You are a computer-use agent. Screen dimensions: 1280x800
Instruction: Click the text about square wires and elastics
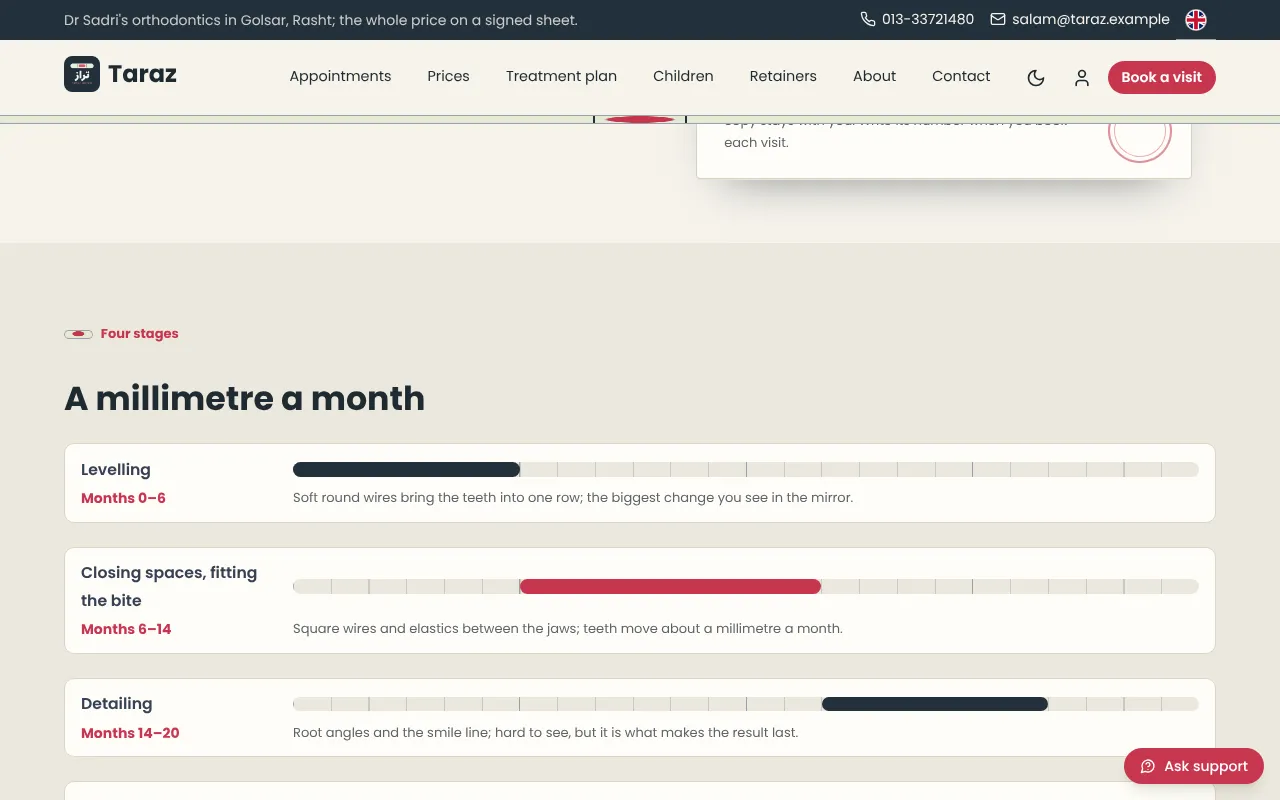tap(568, 629)
